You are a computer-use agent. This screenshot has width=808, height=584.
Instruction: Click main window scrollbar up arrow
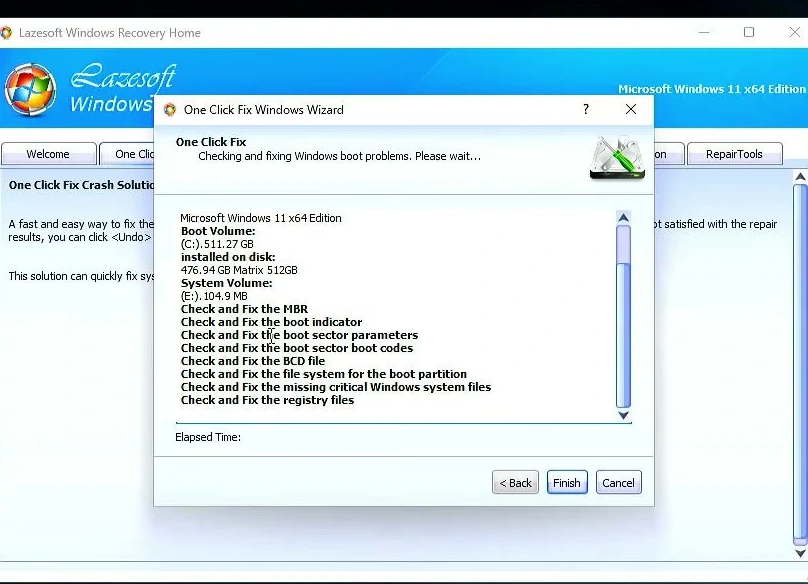[800, 177]
